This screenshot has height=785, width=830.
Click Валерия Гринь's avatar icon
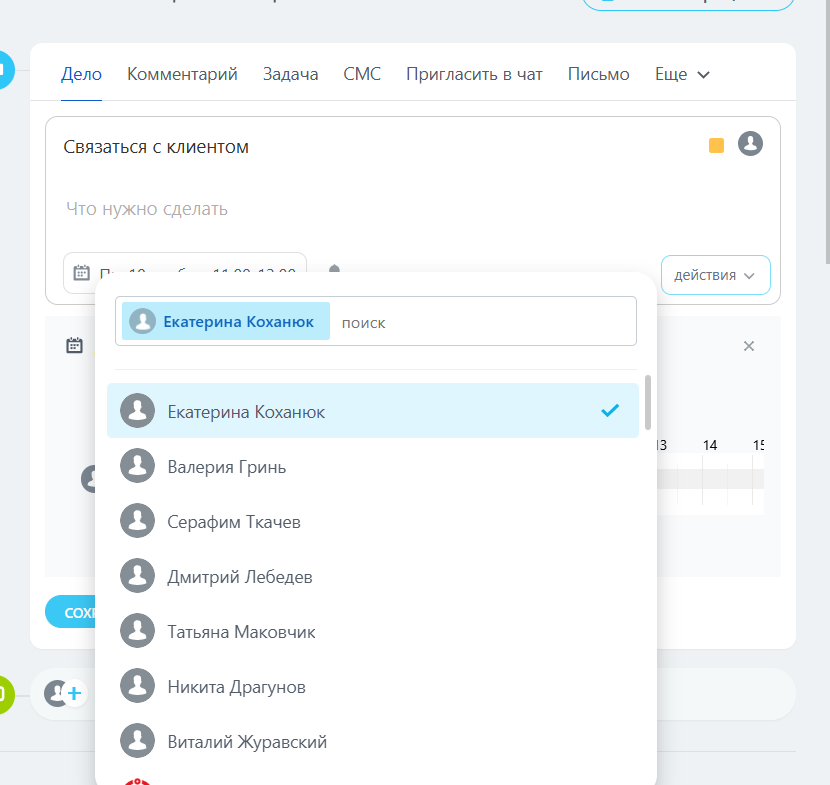138,466
